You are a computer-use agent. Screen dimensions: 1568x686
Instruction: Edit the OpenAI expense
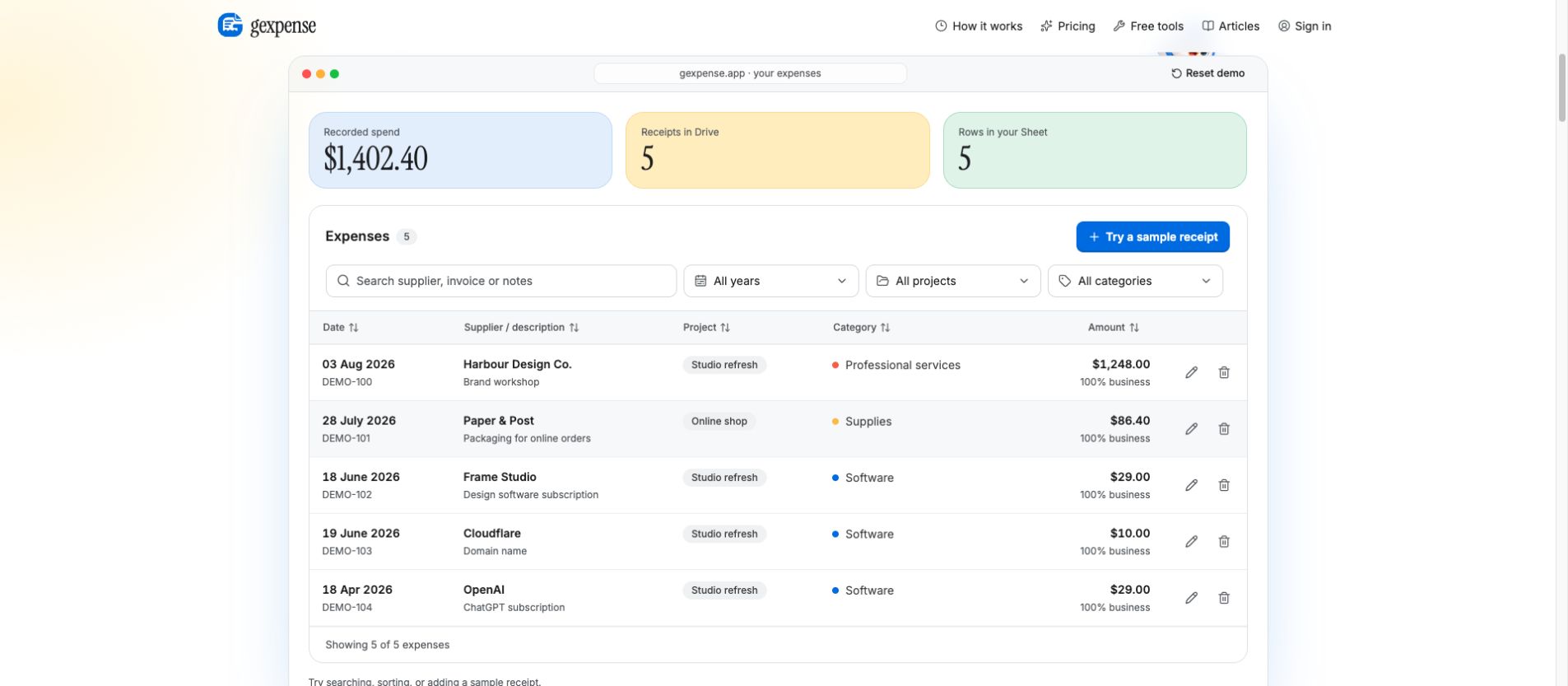[x=1191, y=598]
